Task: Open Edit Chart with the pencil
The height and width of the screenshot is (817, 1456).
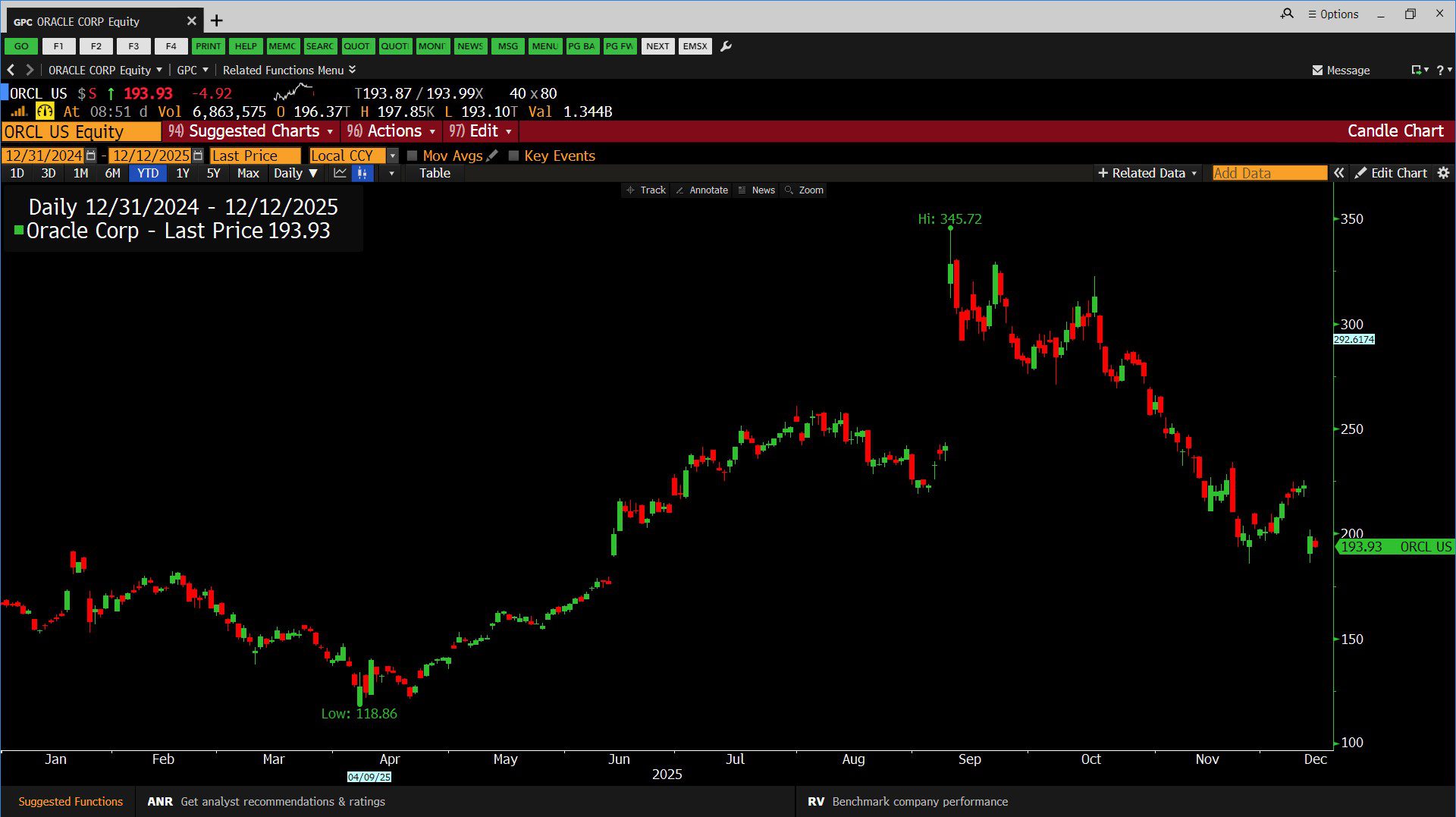Action: click(x=1392, y=173)
